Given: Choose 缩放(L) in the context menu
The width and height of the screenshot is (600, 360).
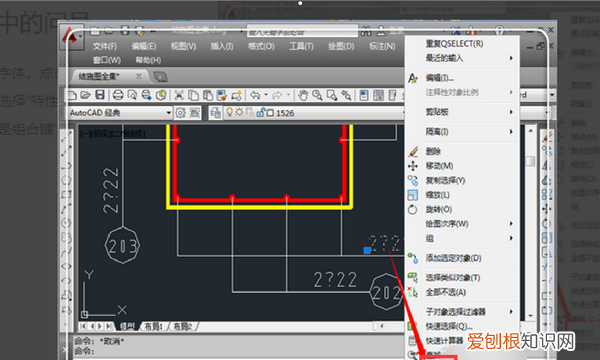Looking at the screenshot, I should (x=437, y=195).
